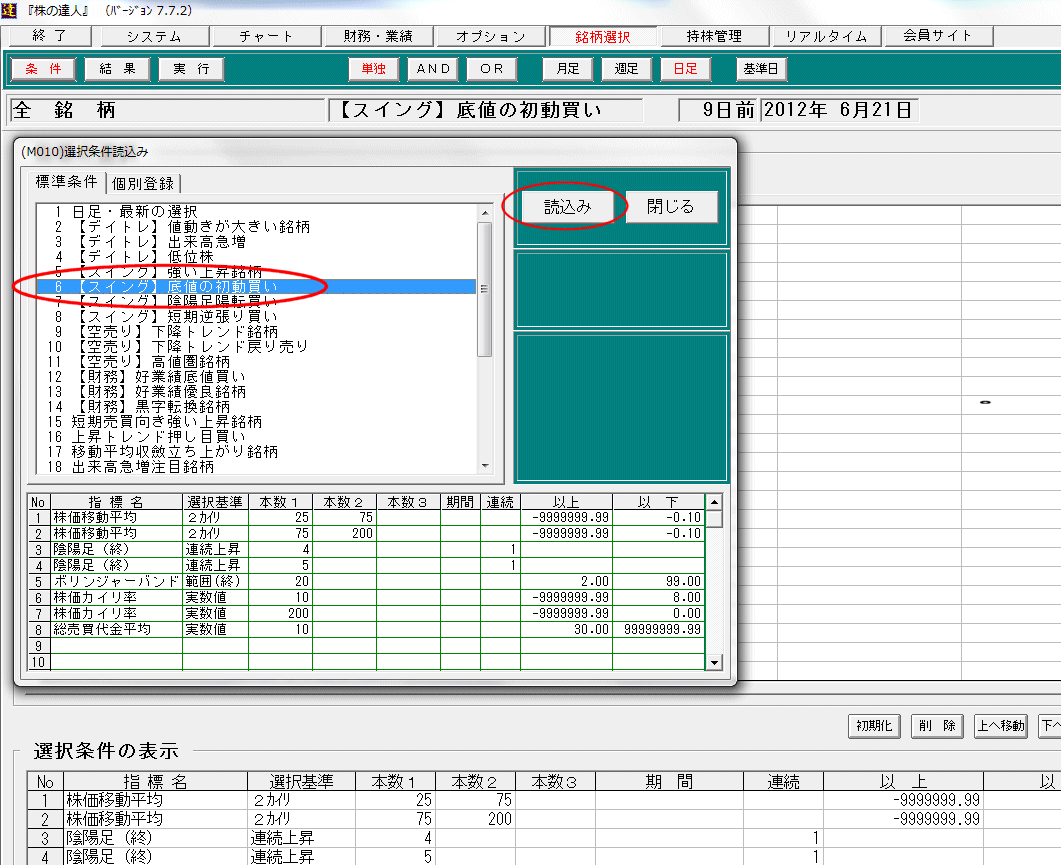Open the 会員サイト menu

tap(939, 36)
